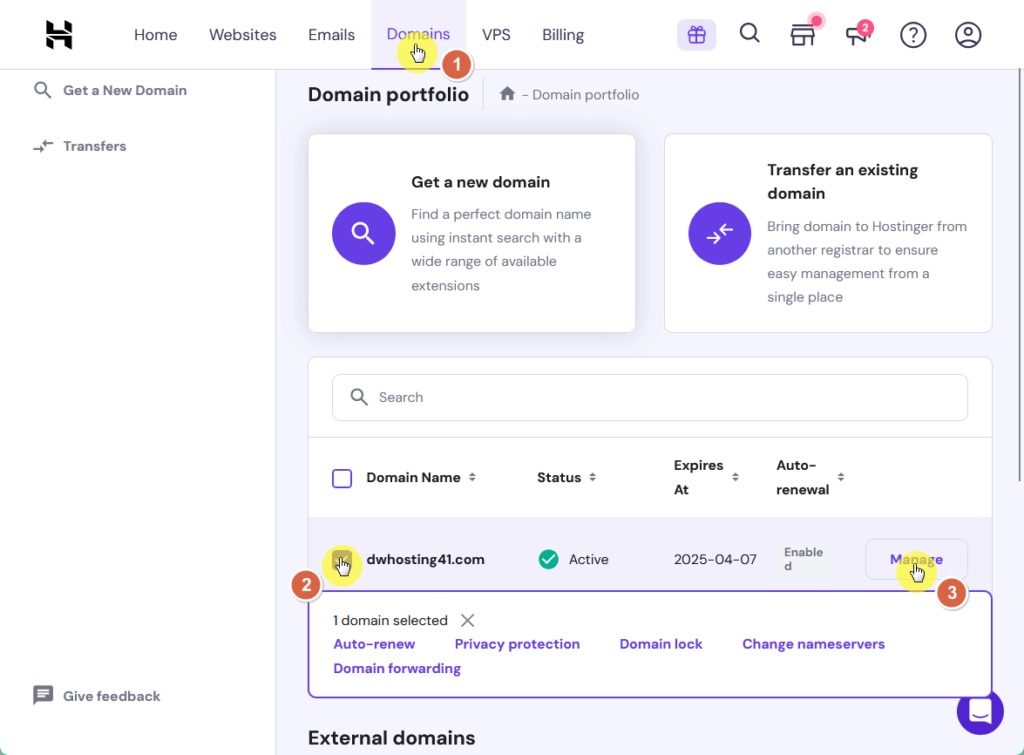This screenshot has height=755, width=1024.
Task: Open the help question mark icon
Action: pos(913,35)
